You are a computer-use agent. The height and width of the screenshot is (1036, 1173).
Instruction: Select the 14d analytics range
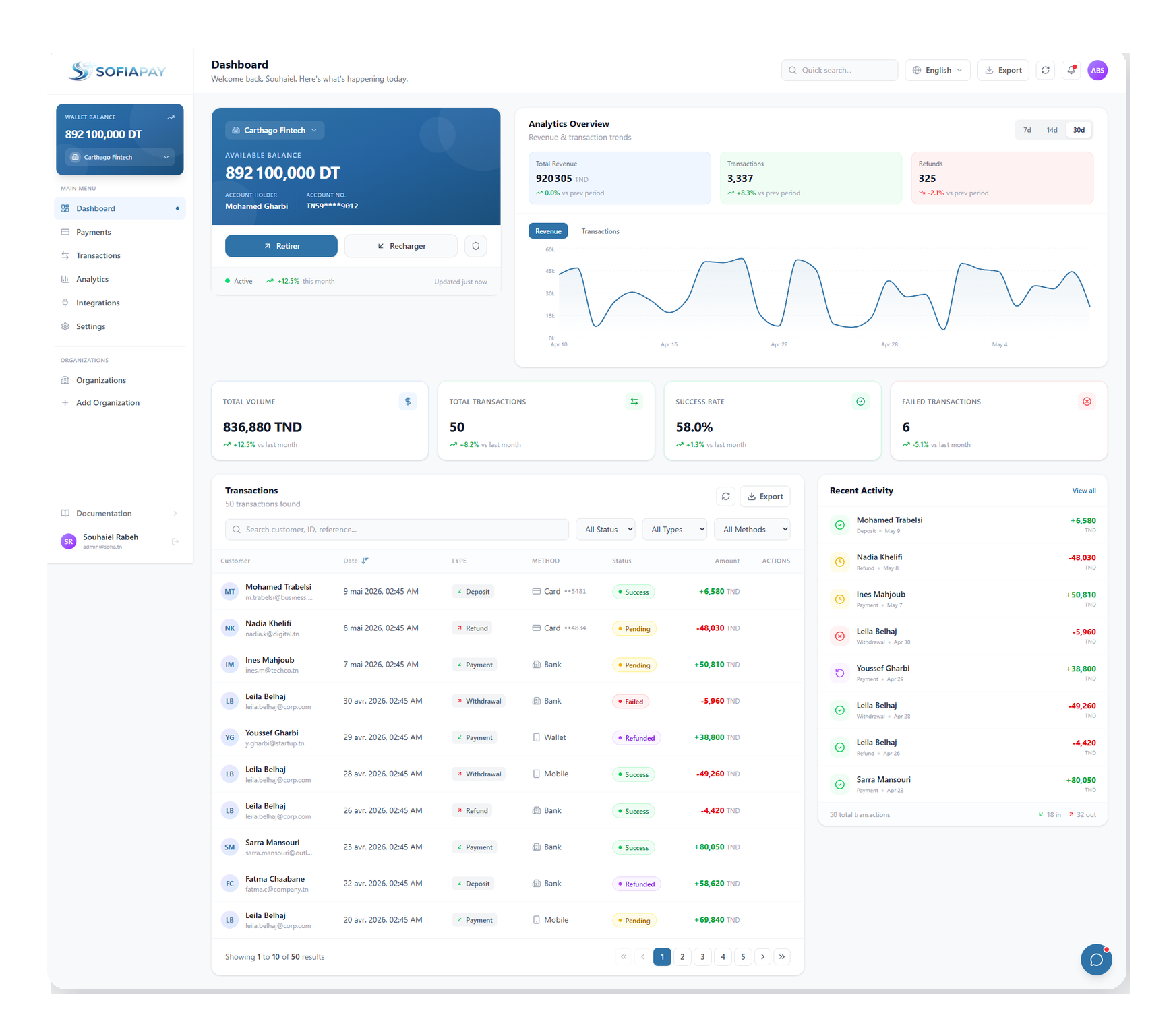(x=1052, y=130)
